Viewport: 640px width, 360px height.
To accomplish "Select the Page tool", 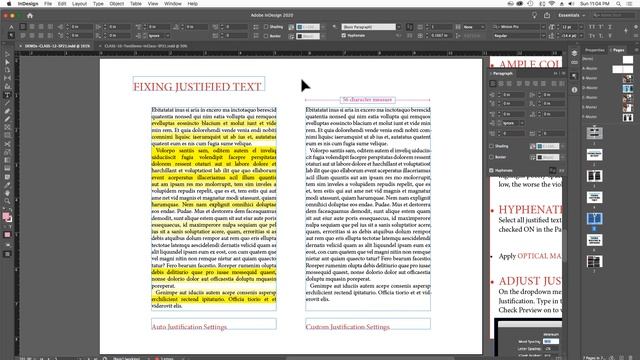I will point(7,70).
